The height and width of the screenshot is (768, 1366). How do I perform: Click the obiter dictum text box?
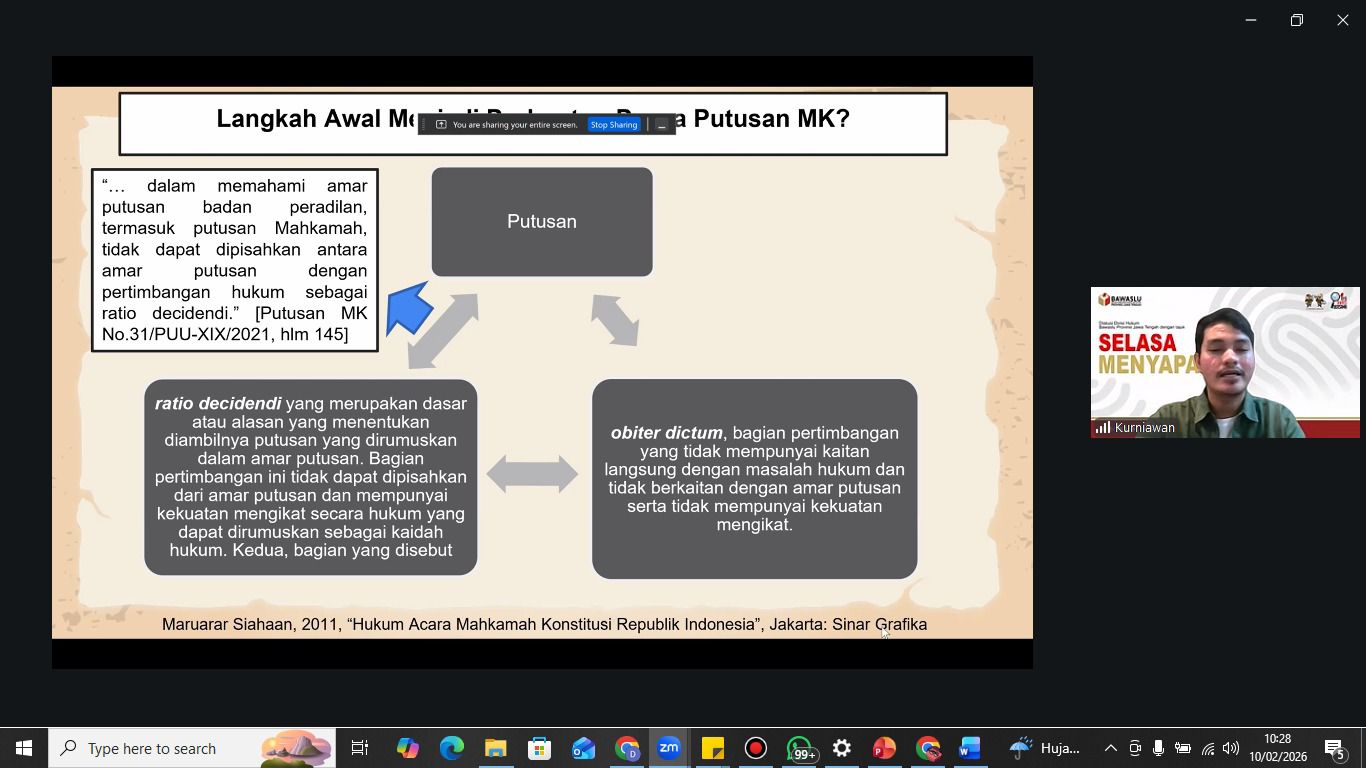[x=755, y=479]
